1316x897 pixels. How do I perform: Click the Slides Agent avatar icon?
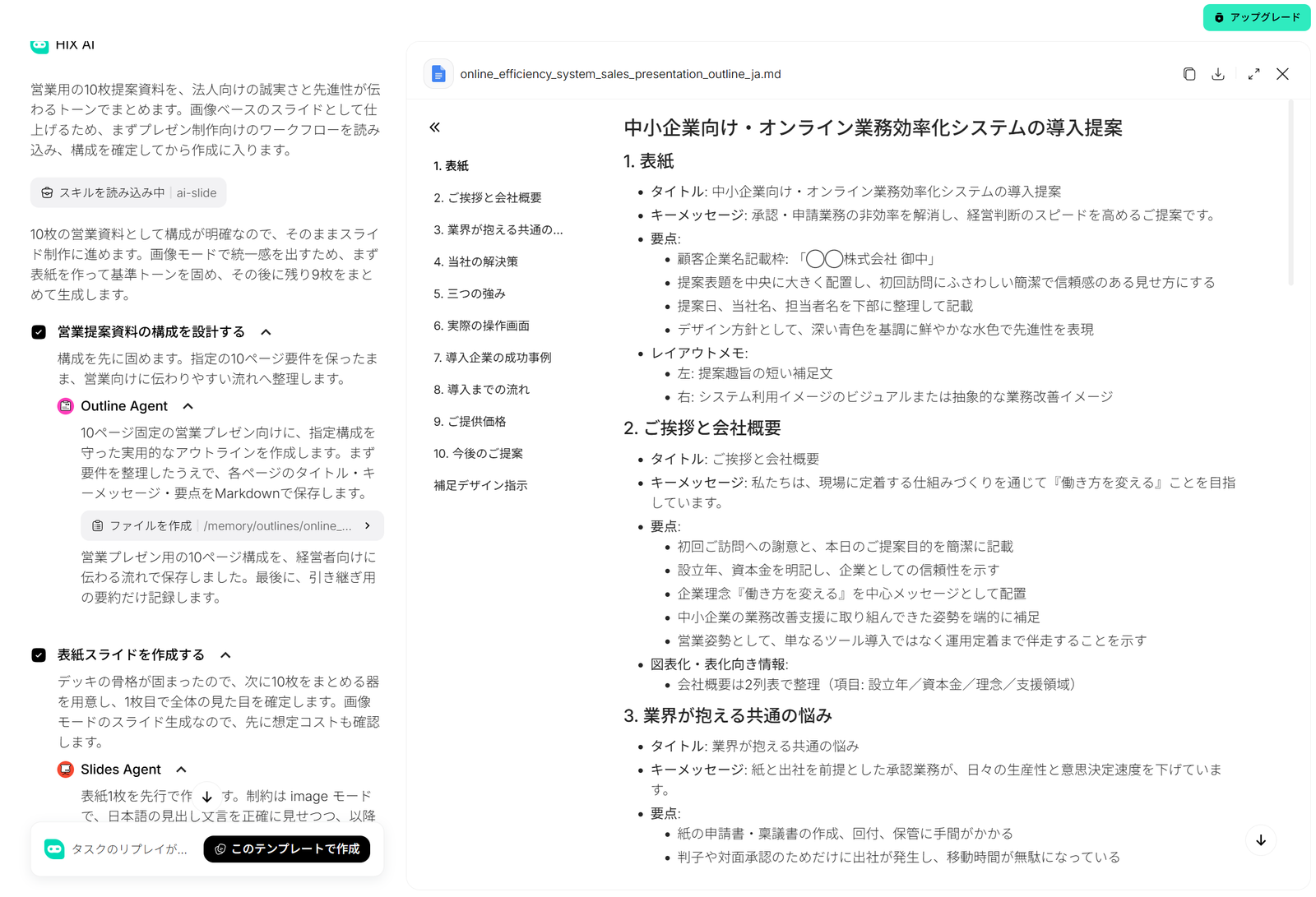point(66,770)
